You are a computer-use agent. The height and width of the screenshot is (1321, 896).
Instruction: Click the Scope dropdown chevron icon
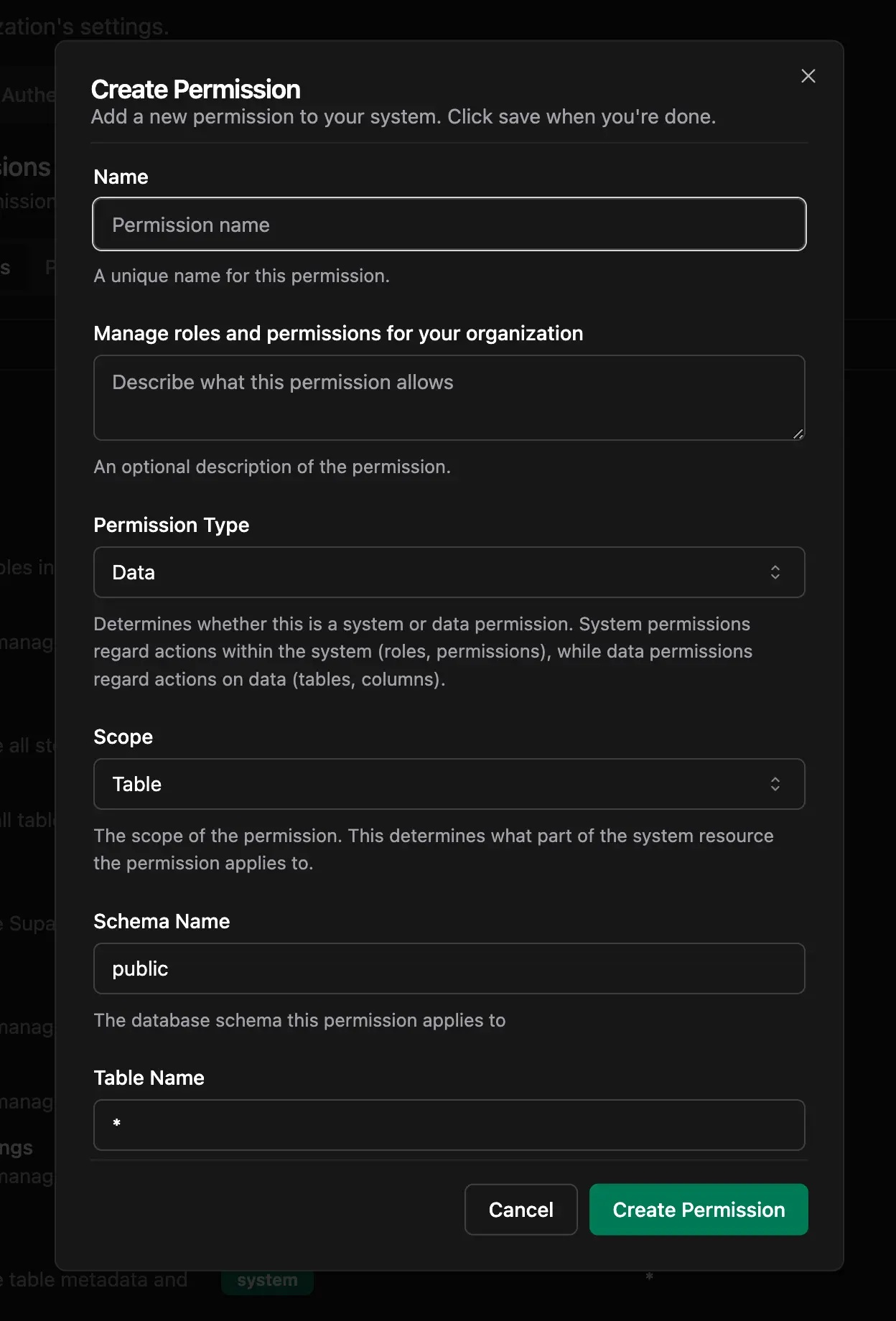776,784
